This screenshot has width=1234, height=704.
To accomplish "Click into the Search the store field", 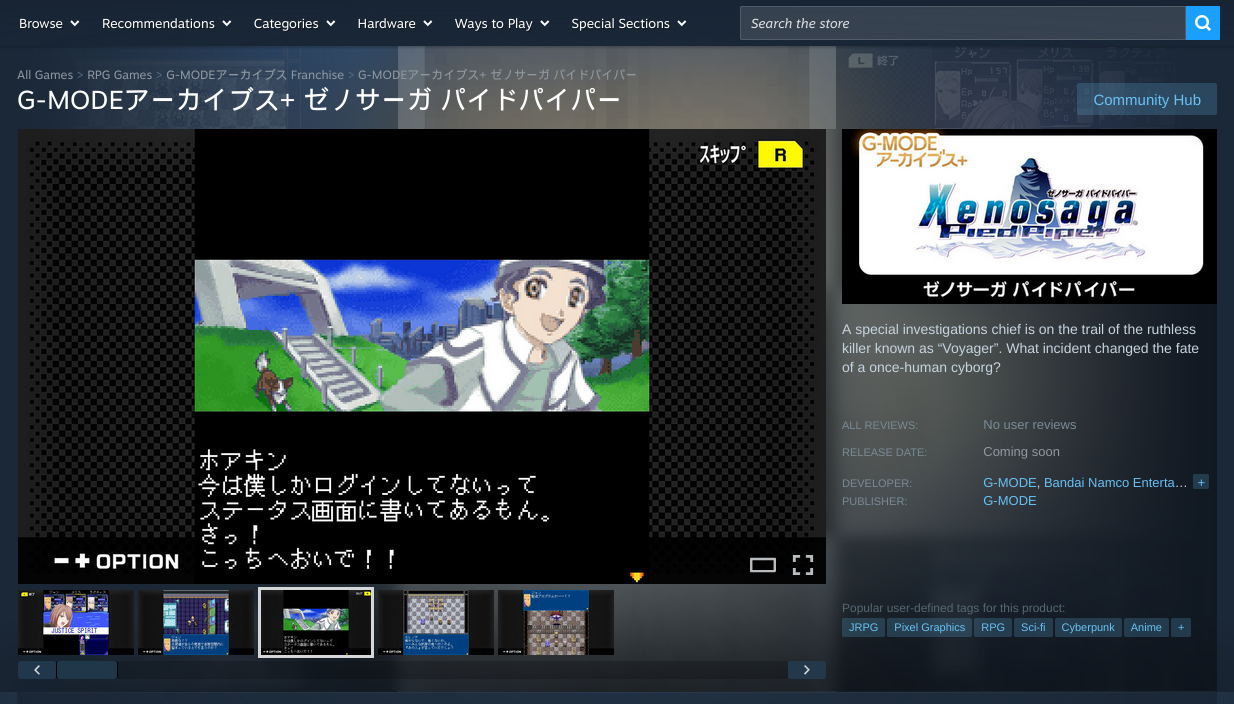I will [960, 23].
